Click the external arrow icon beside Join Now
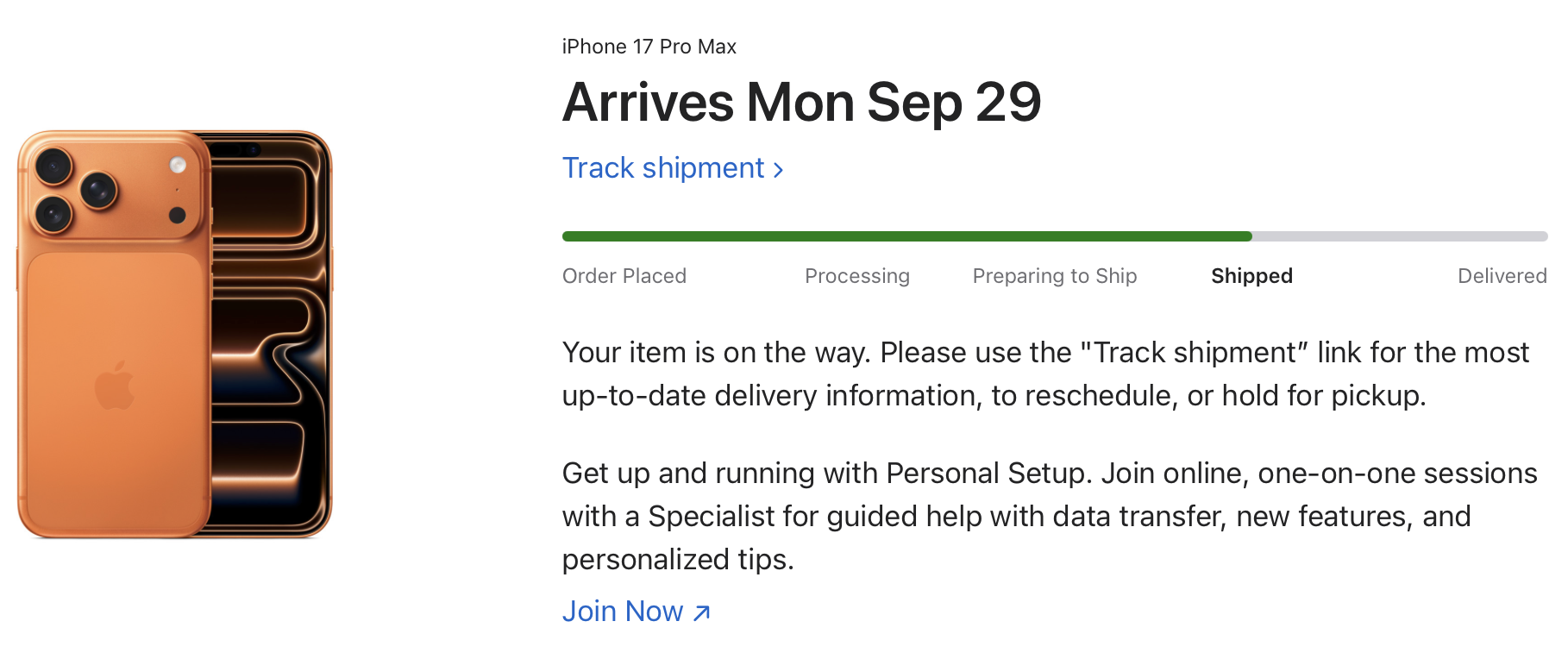The width and height of the screenshot is (1568, 659). pyautogui.click(x=702, y=612)
